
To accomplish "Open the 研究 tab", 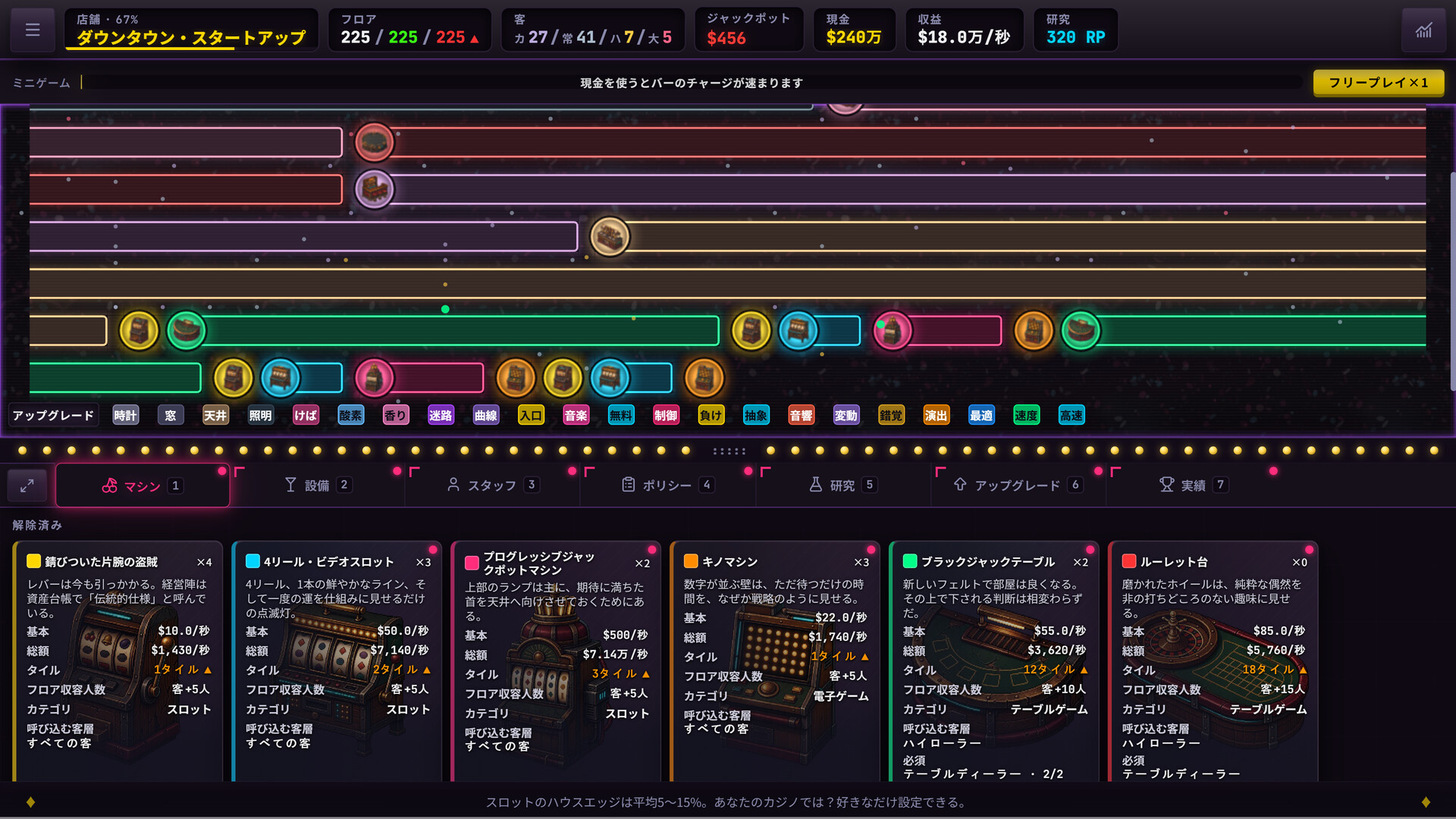I will click(x=843, y=485).
